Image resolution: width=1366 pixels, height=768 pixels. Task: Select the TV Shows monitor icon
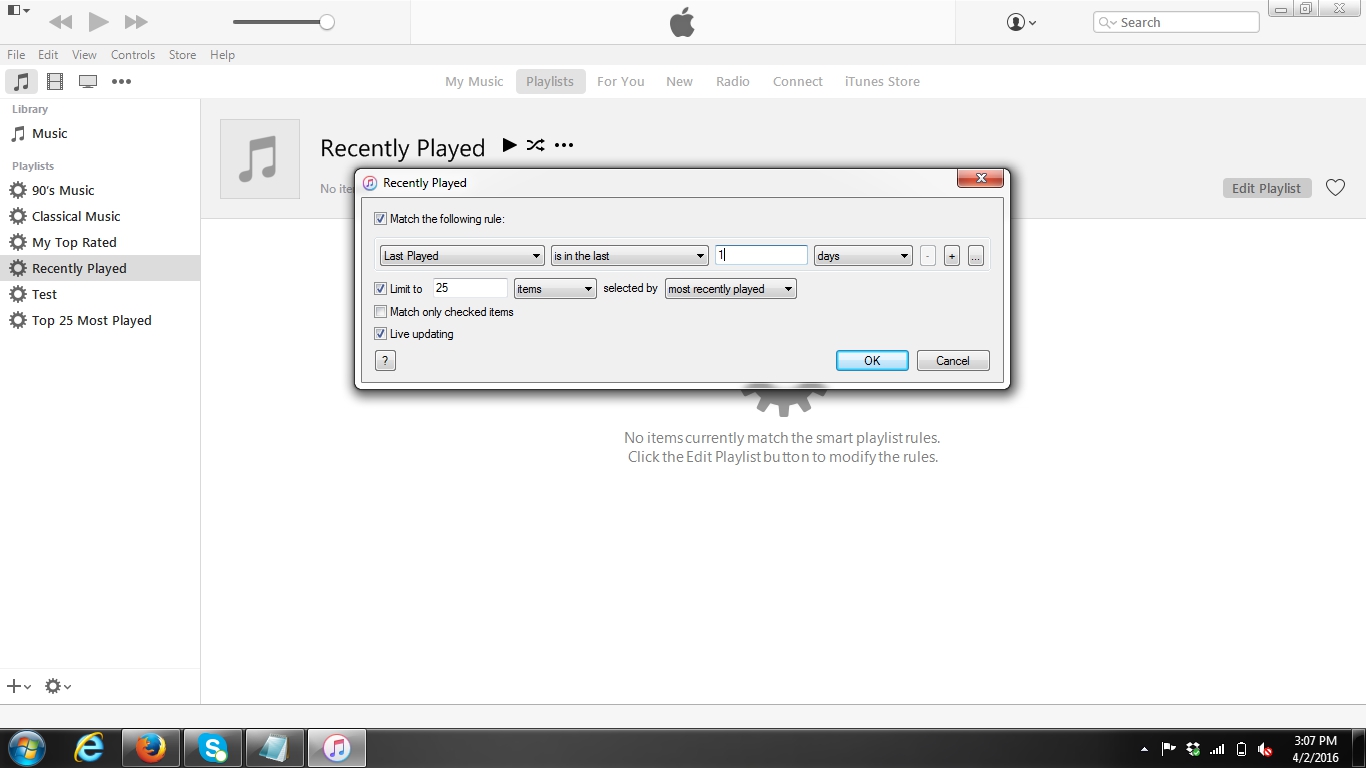click(88, 81)
